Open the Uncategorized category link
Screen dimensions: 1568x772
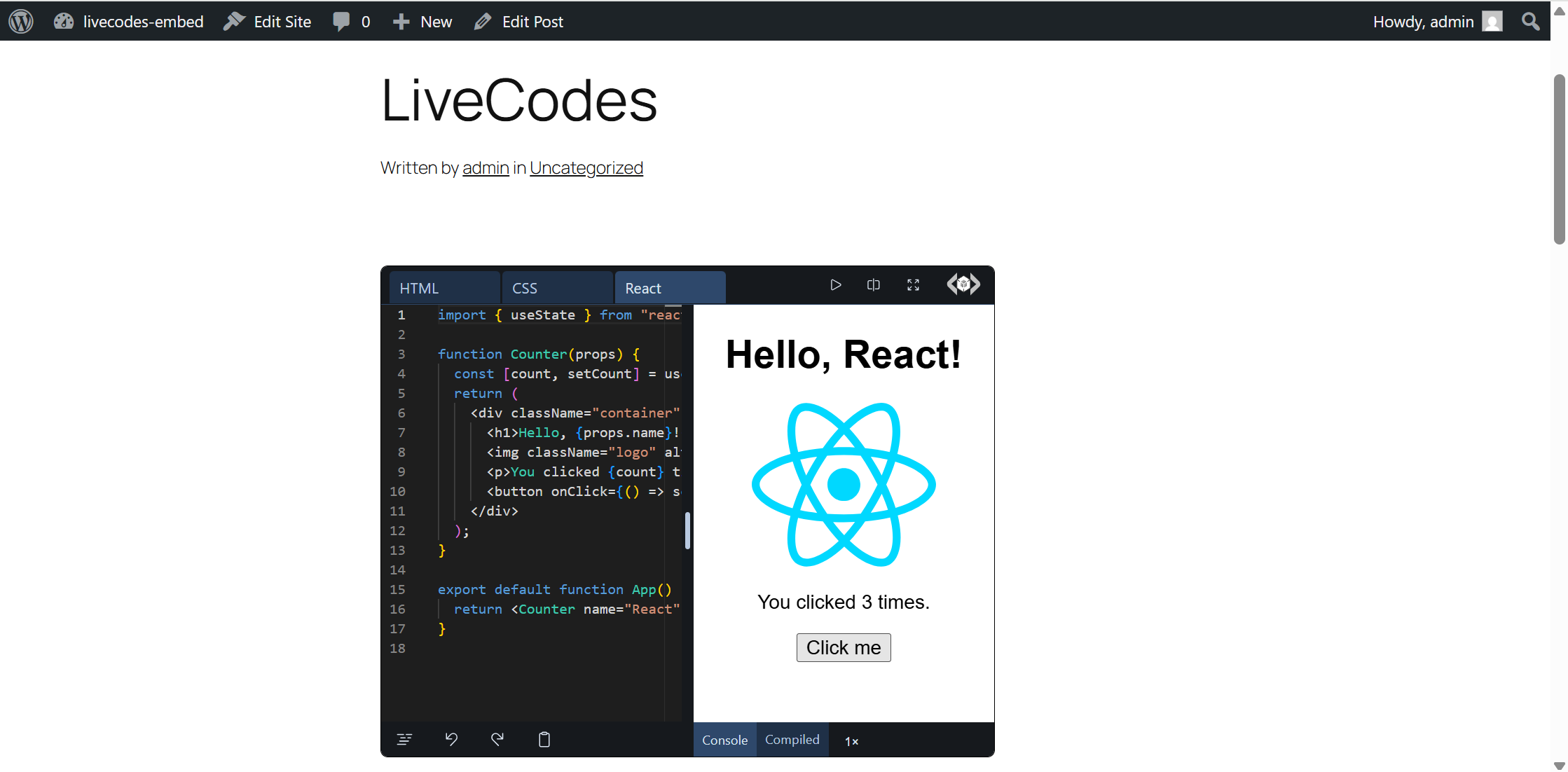click(x=586, y=168)
